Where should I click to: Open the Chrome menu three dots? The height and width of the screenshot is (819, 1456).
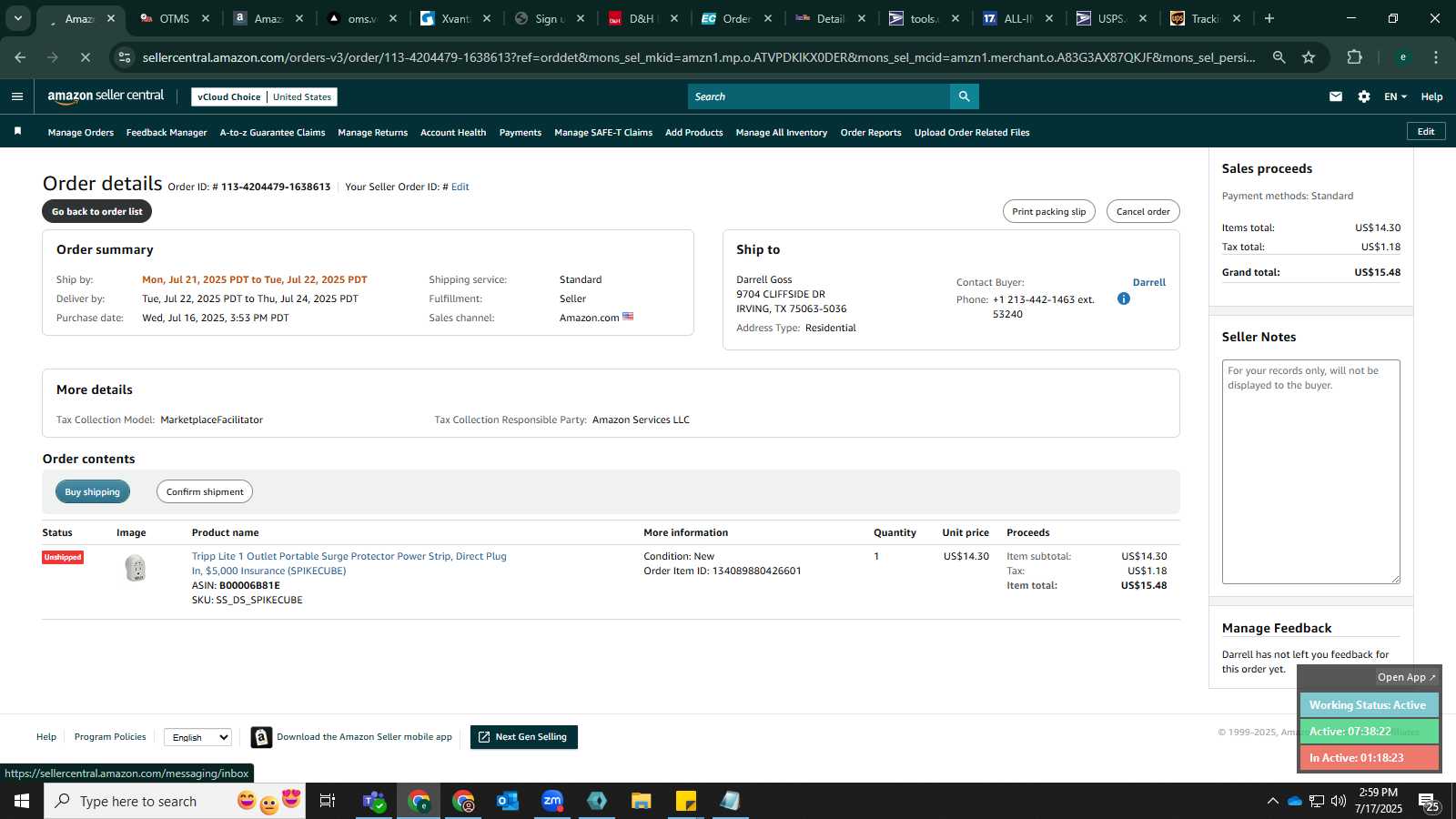tap(1436, 57)
